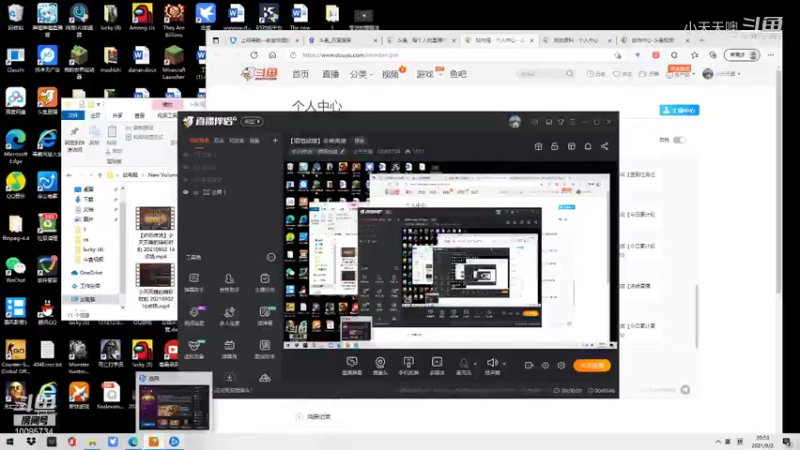Open the user account dropdown on Douyu header

[721, 74]
